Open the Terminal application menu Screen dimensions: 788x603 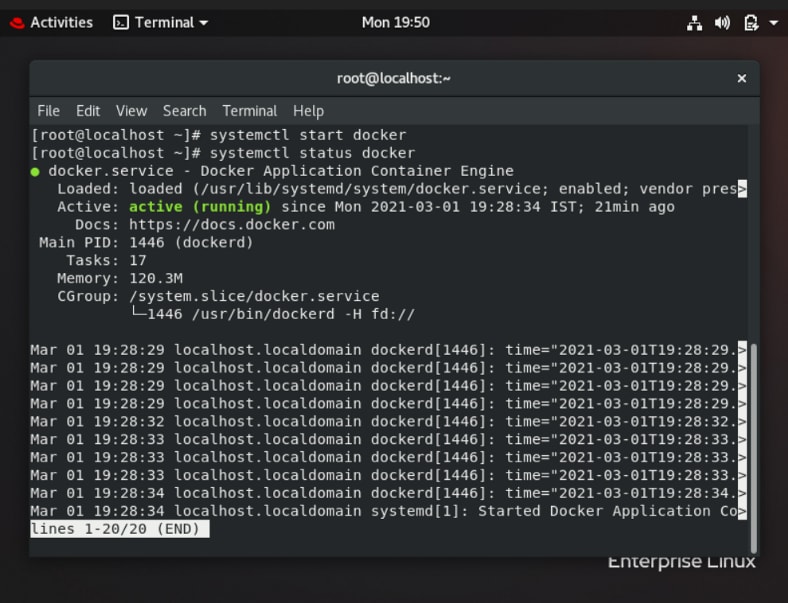click(x=160, y=23)
